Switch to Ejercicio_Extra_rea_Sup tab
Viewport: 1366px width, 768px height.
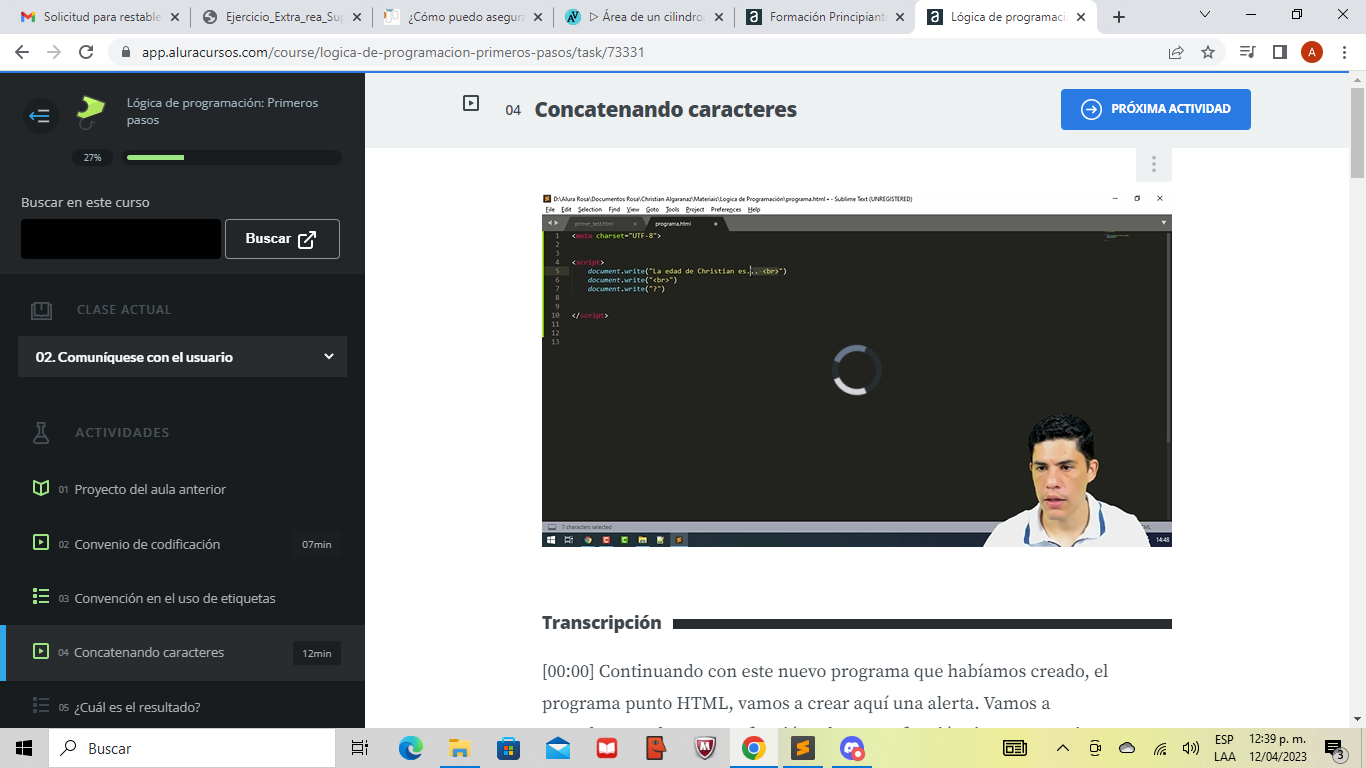[280, 17]
